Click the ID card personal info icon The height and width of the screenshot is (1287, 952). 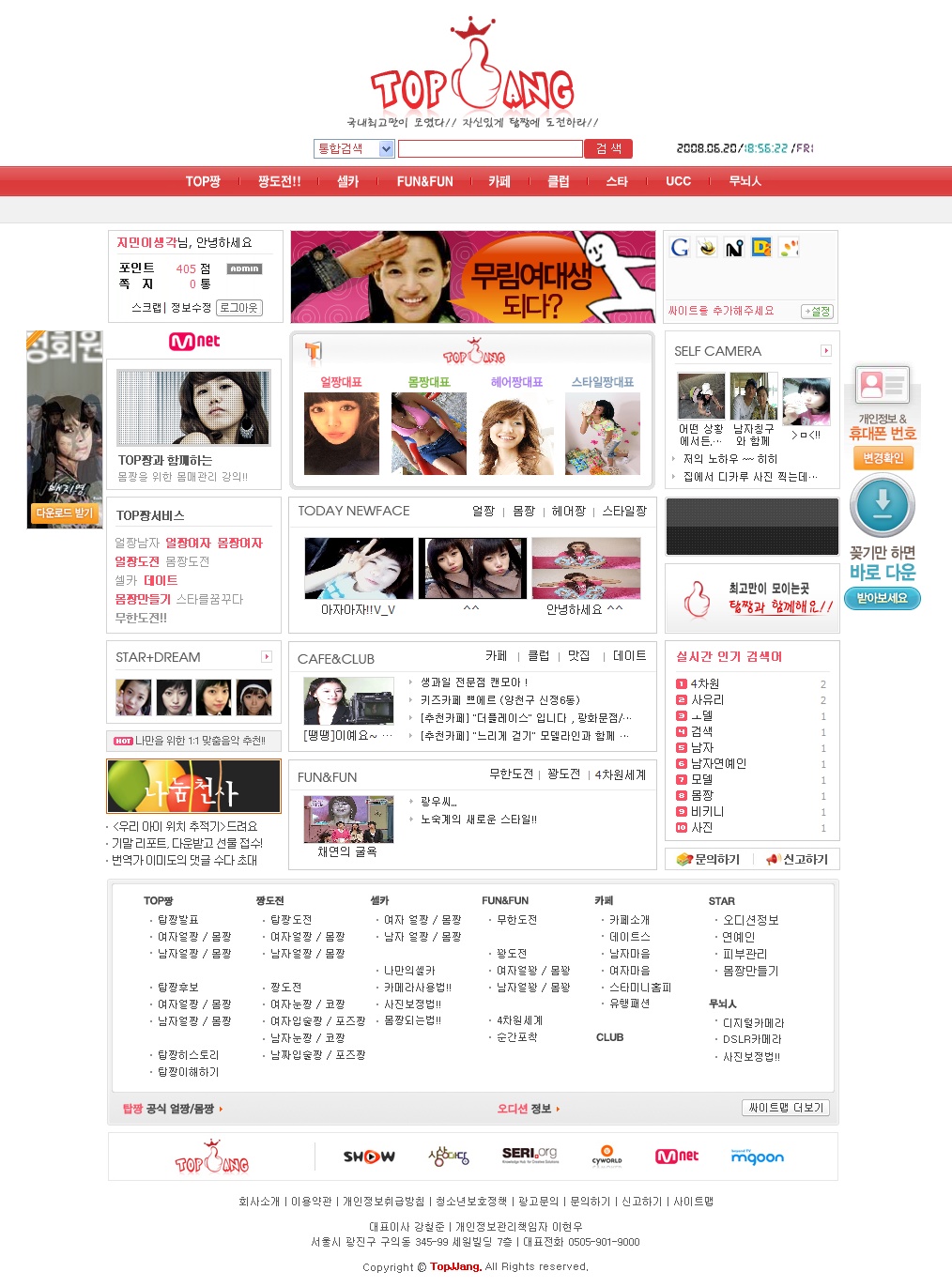pyautogui.click(x=883, y=384)
